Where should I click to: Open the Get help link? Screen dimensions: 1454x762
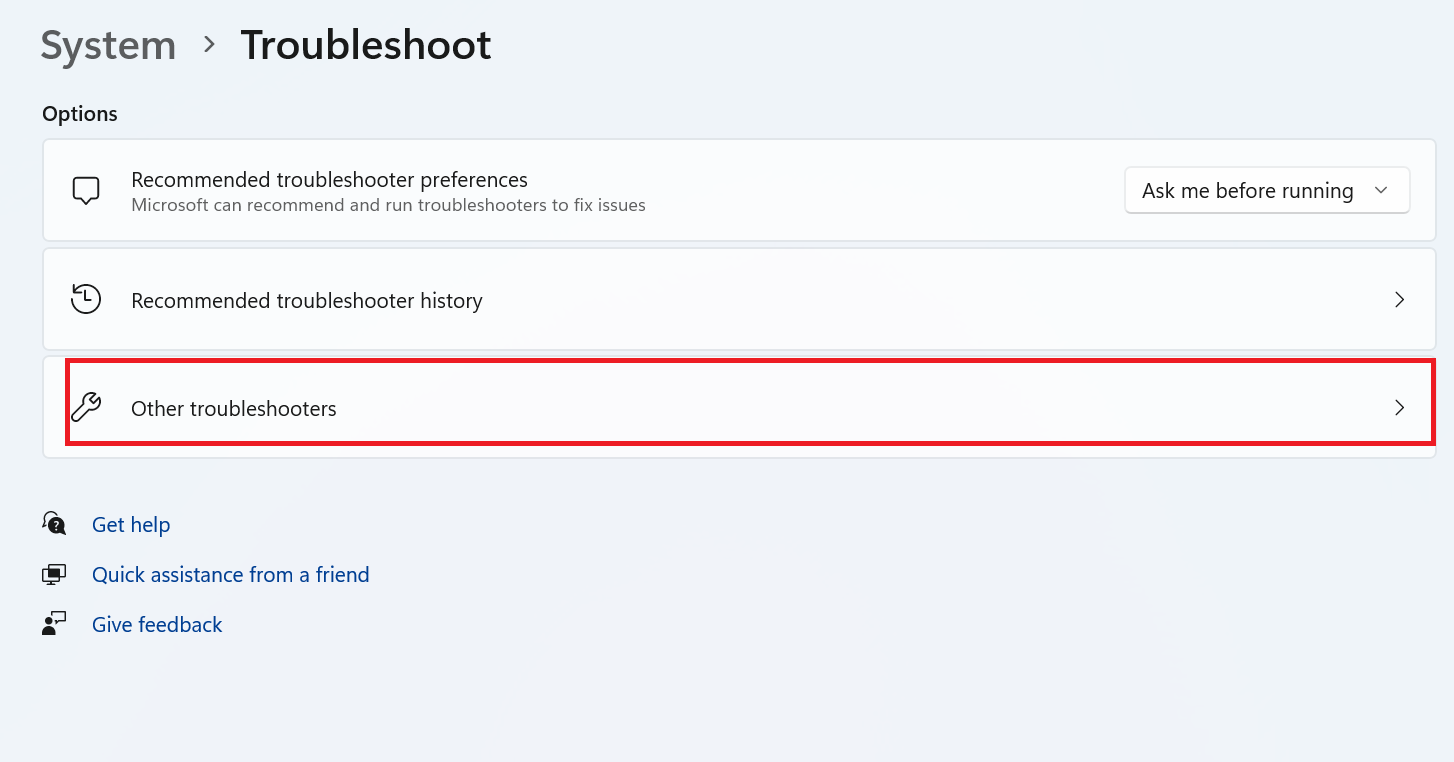click(x=131, y=524)
